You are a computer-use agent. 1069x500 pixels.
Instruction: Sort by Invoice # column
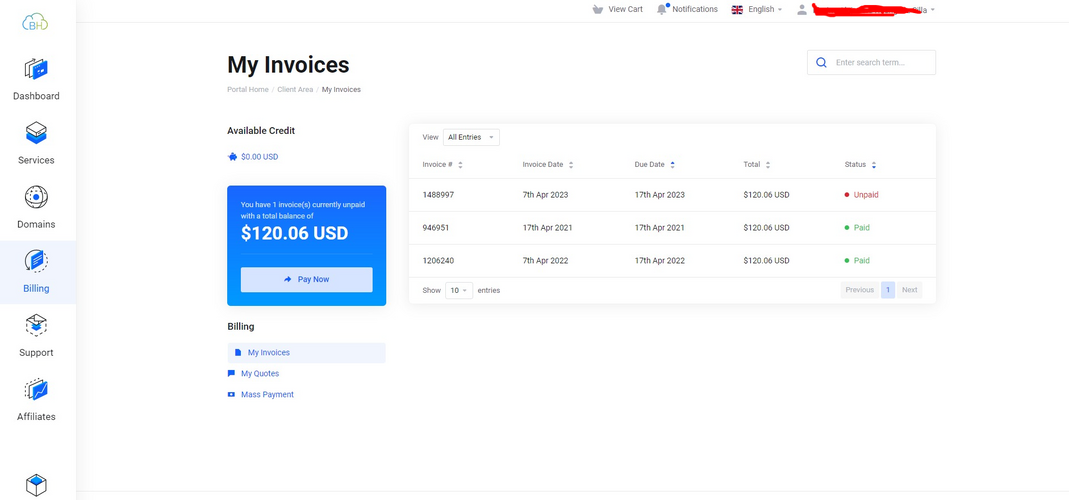[442, 164]
